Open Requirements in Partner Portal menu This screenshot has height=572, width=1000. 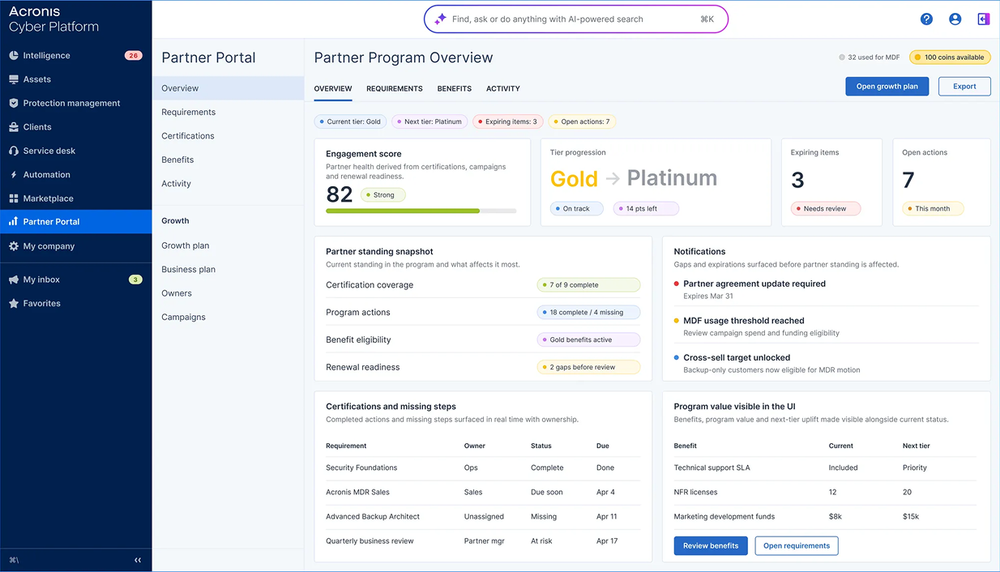pos(228,112)
